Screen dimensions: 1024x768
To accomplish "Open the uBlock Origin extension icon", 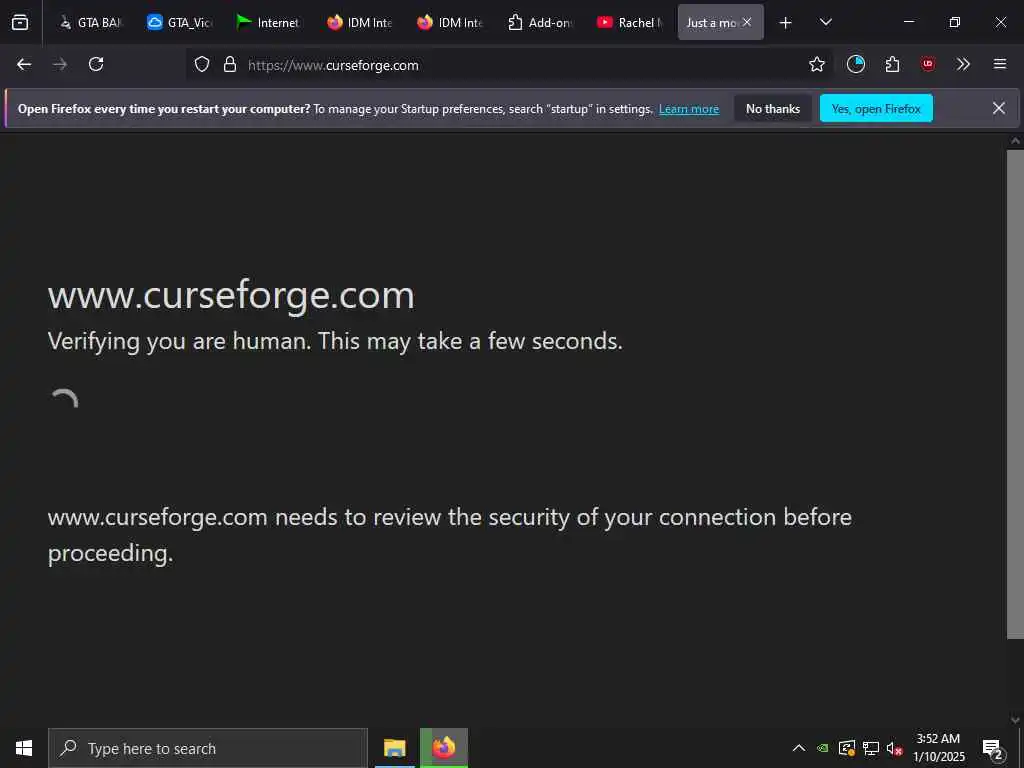I will coord(928,64).
